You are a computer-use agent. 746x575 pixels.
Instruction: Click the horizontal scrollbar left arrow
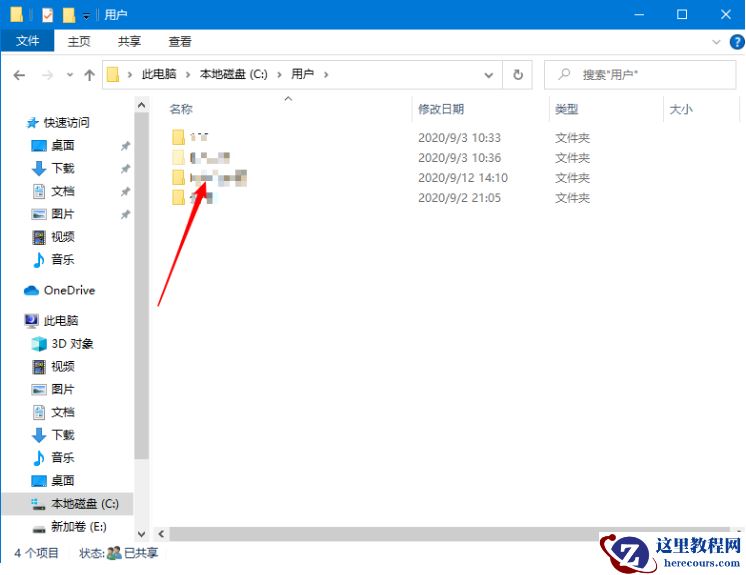coord(161,534)
